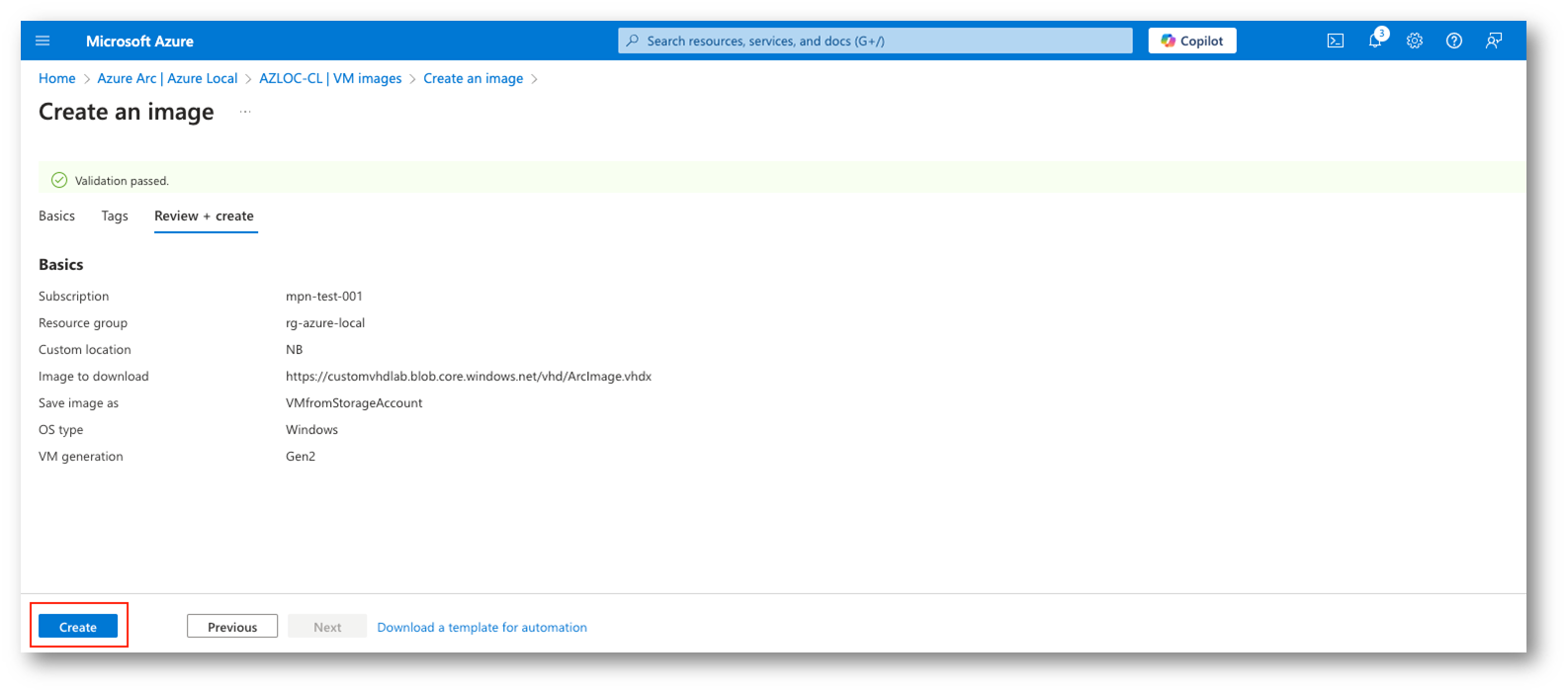Open AZLOC-CL | VM images breadcrumb
The image size is (1568, 694).
pos(330,78)
